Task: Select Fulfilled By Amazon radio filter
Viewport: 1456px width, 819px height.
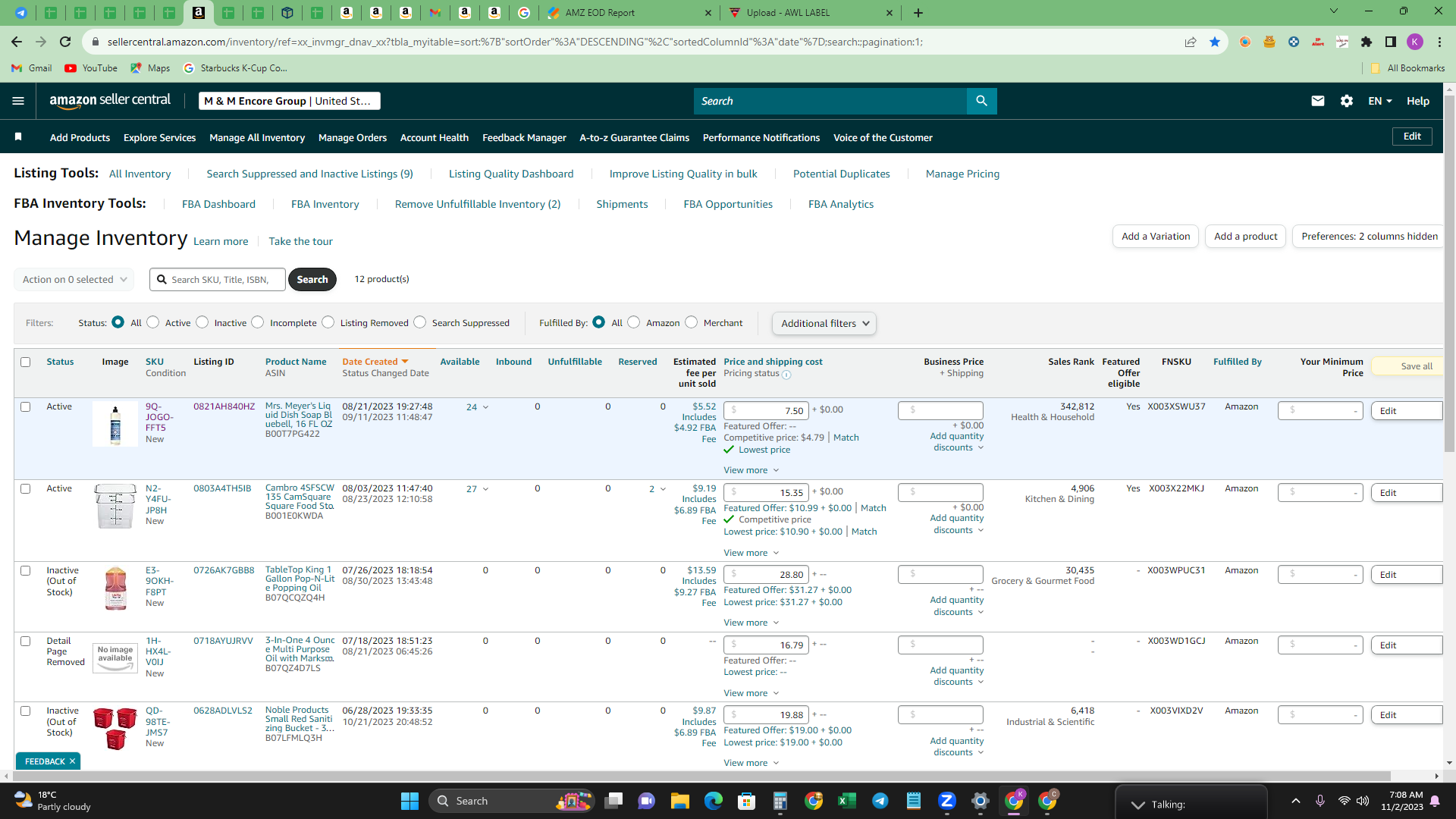Action: pos(634,322)
